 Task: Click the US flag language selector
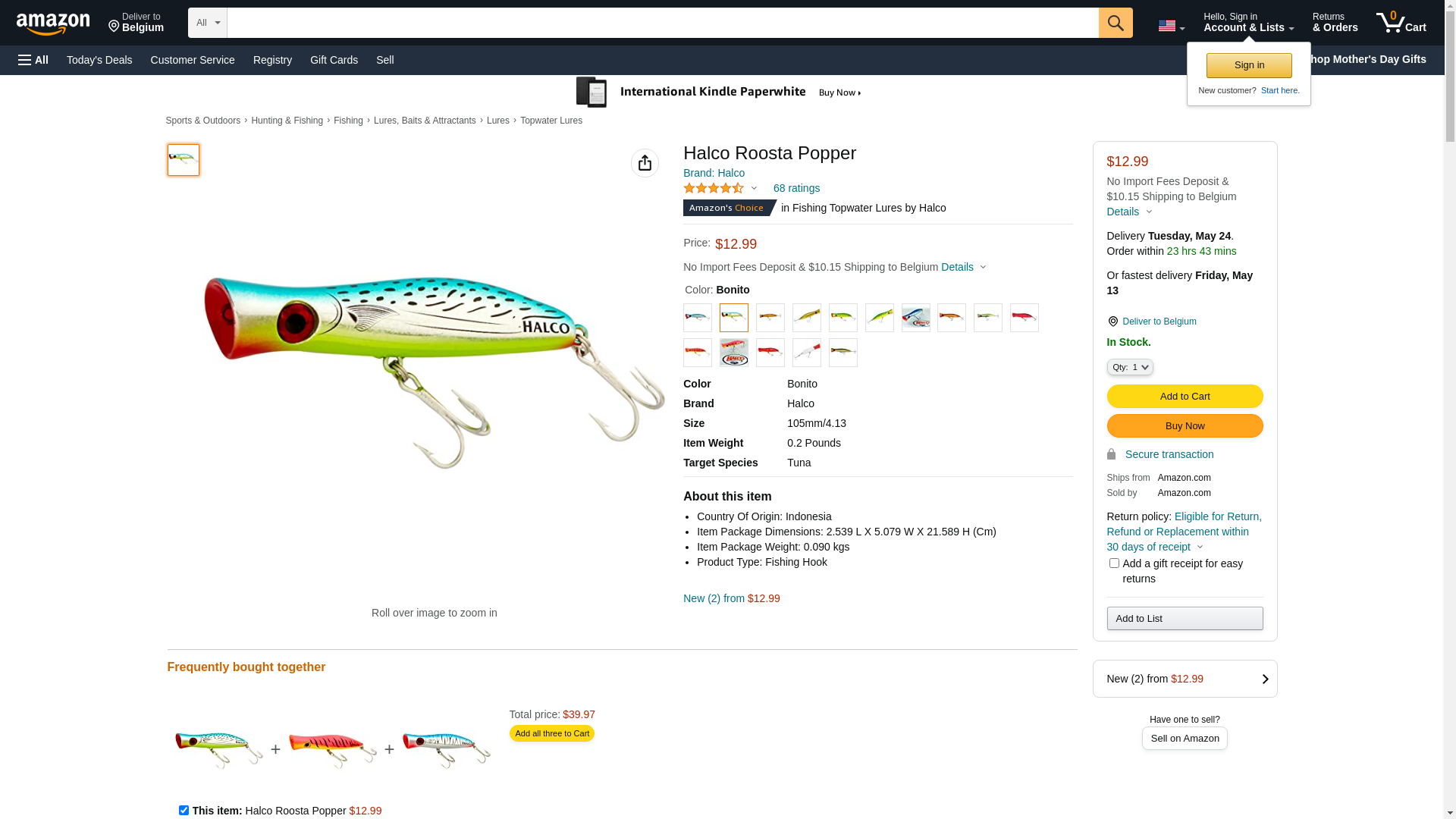click(1171, 26)
